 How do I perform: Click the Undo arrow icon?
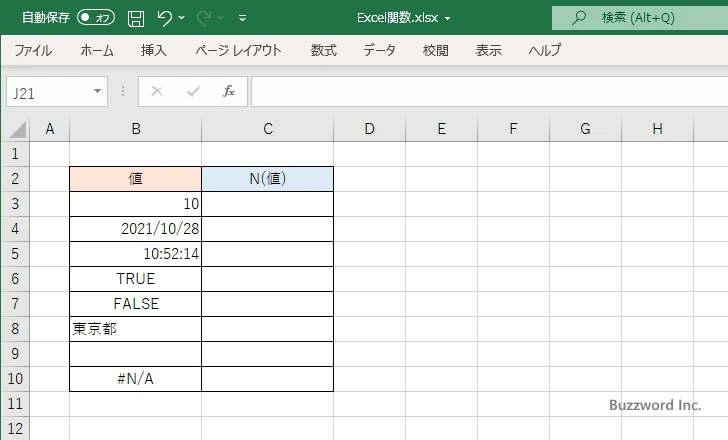point(165,18)
